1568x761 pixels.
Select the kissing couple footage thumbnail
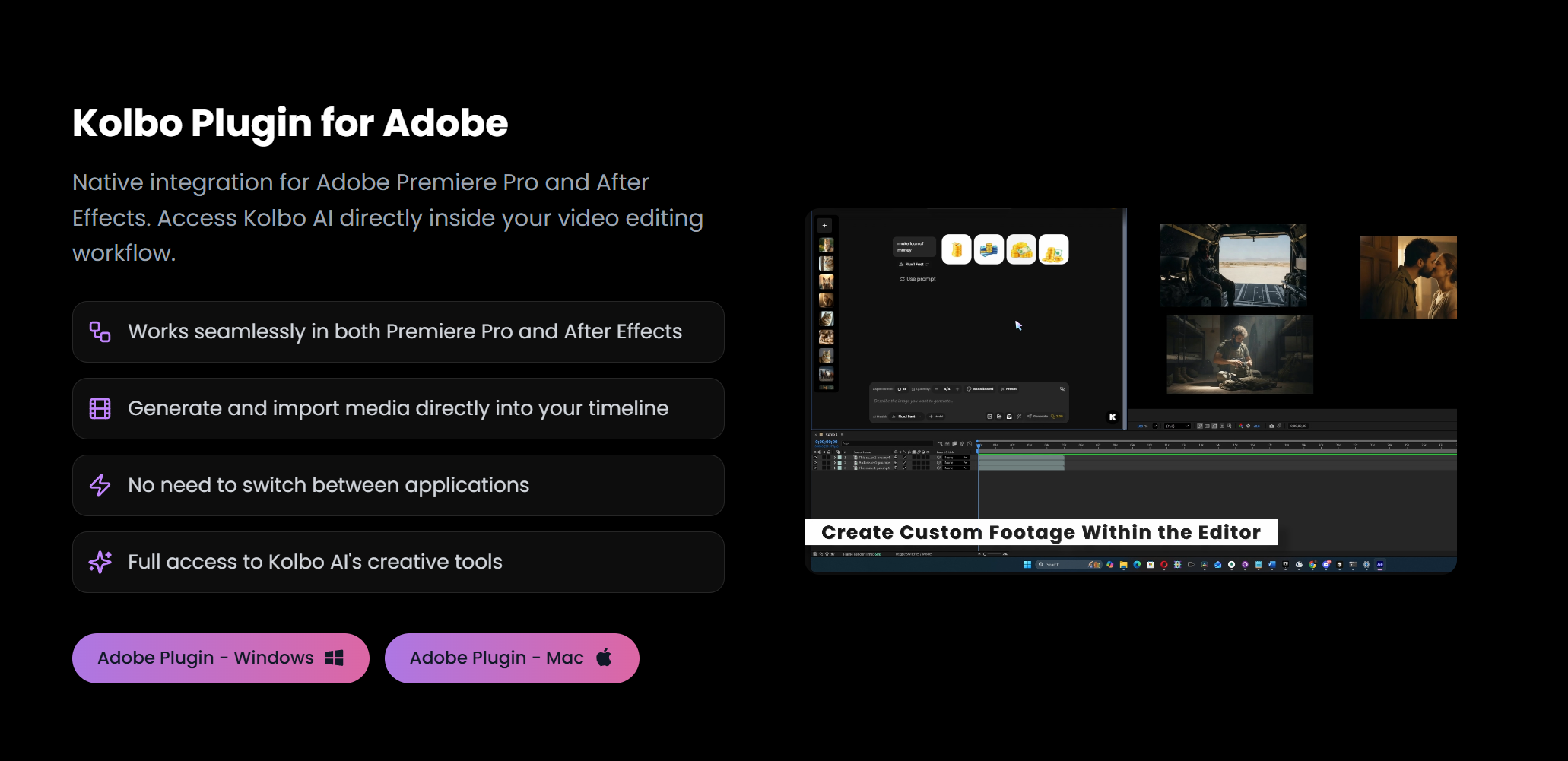1408,277
